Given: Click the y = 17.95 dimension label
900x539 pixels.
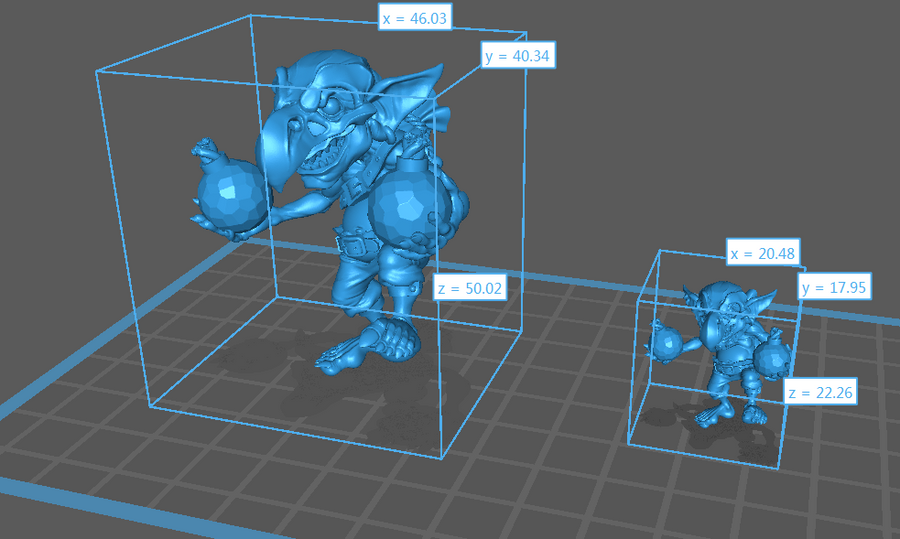Looking at the screenshot, I should [x=833, y=288].
